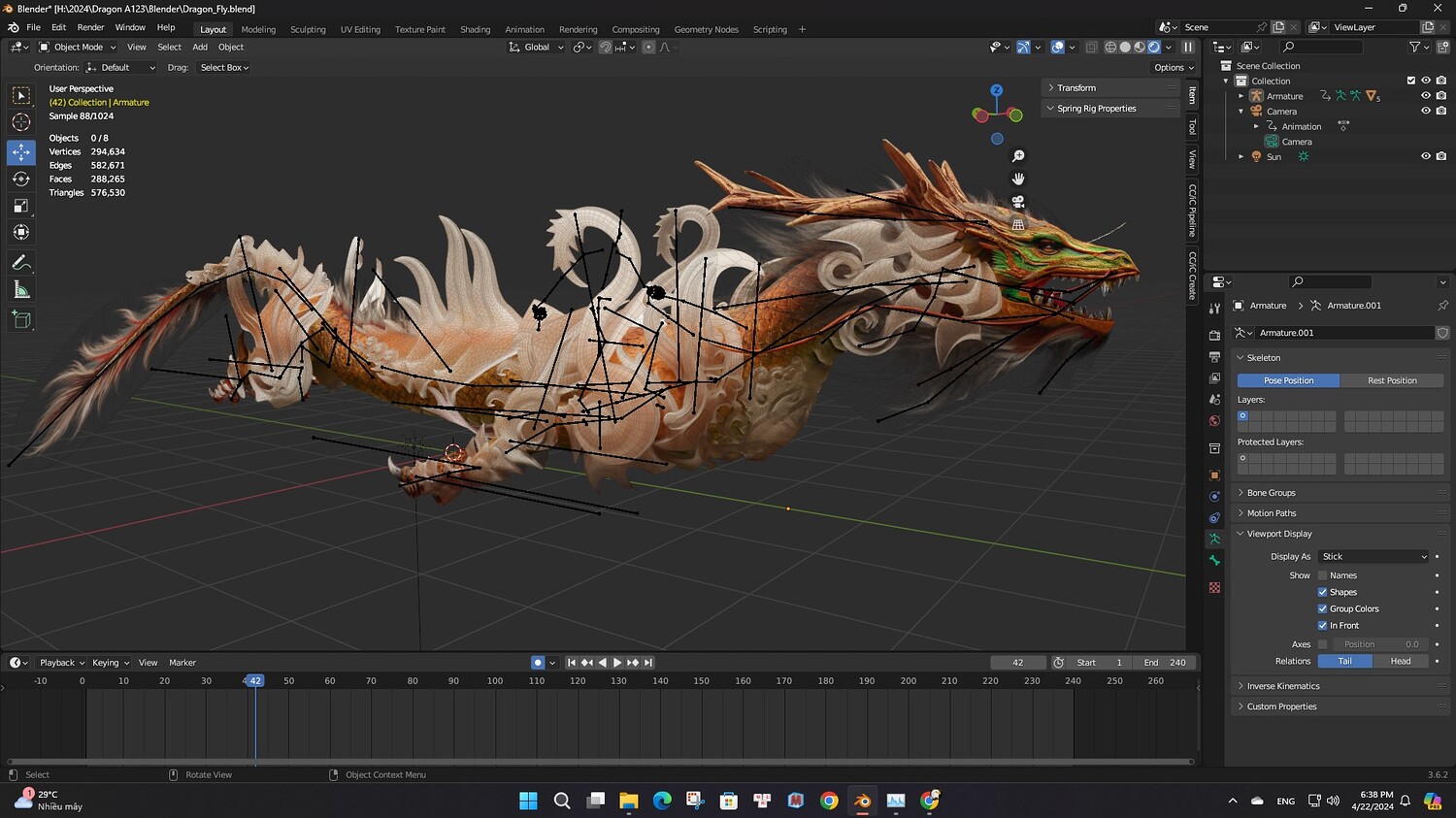The height and width of the screenshot is (818, 1456).
Task: Collapse the Spring Rig Properties panel
Action: [1109, 109]
